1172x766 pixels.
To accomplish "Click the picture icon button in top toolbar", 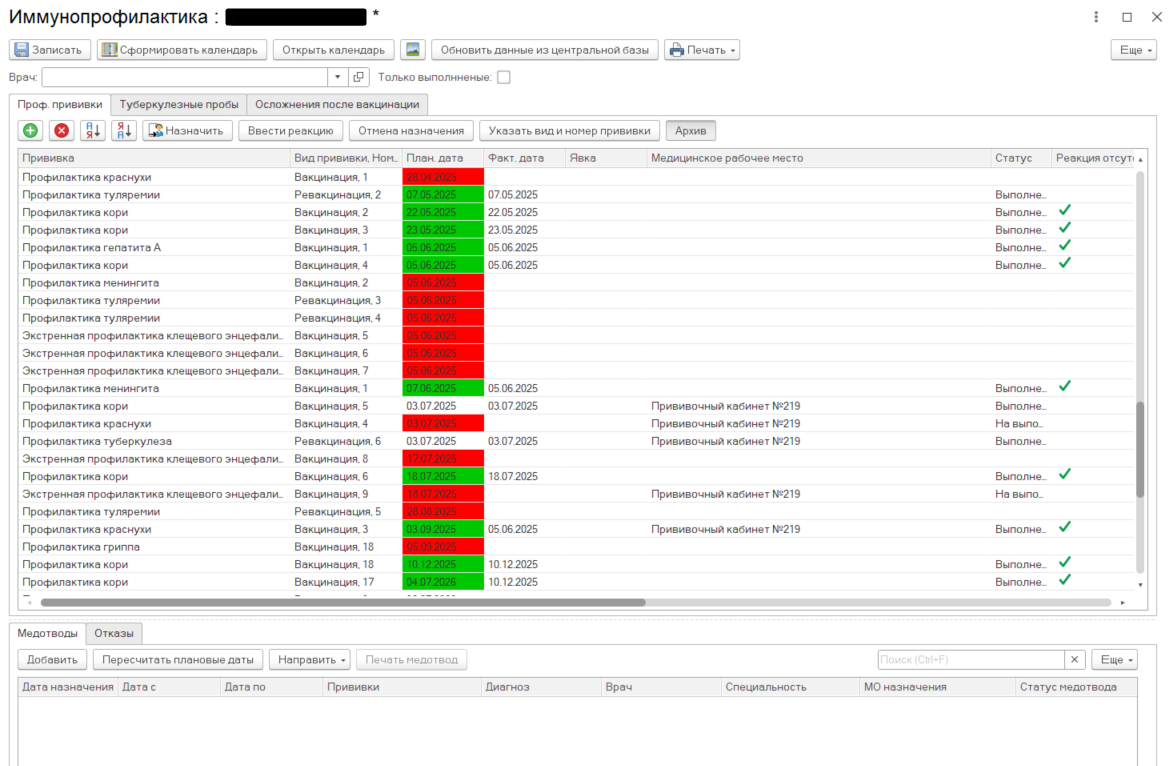I will click(412, 50).
